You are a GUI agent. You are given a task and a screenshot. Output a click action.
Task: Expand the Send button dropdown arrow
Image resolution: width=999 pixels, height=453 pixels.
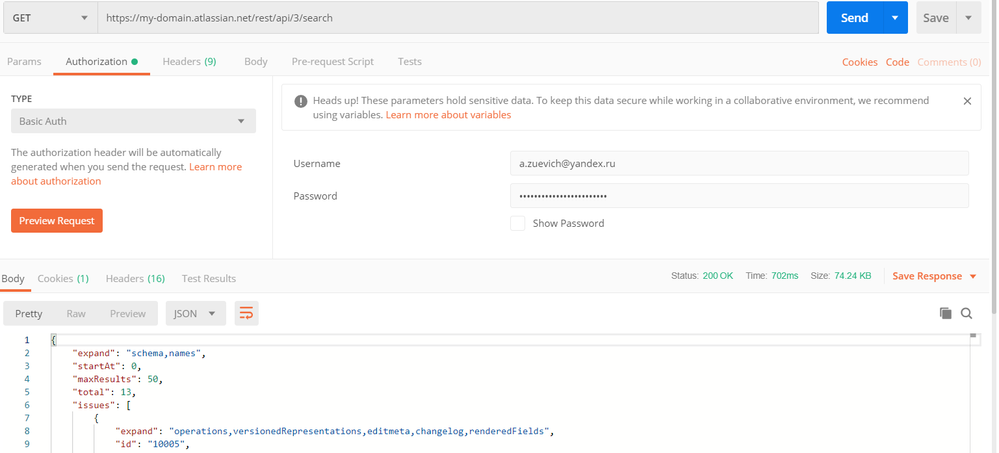coord(894,18)
